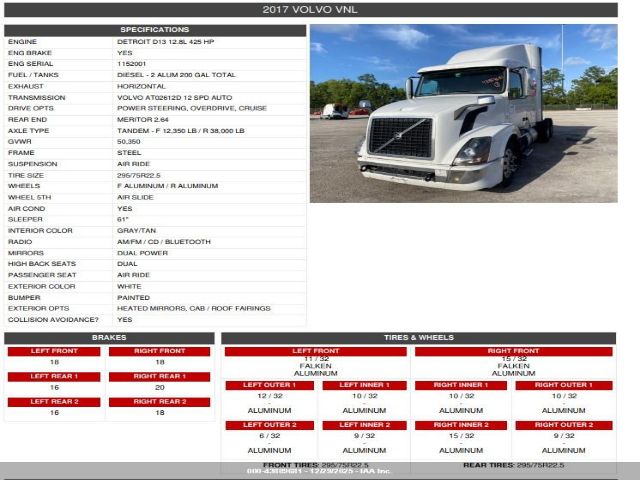Select the BRAKES section header

coord(109,338)
